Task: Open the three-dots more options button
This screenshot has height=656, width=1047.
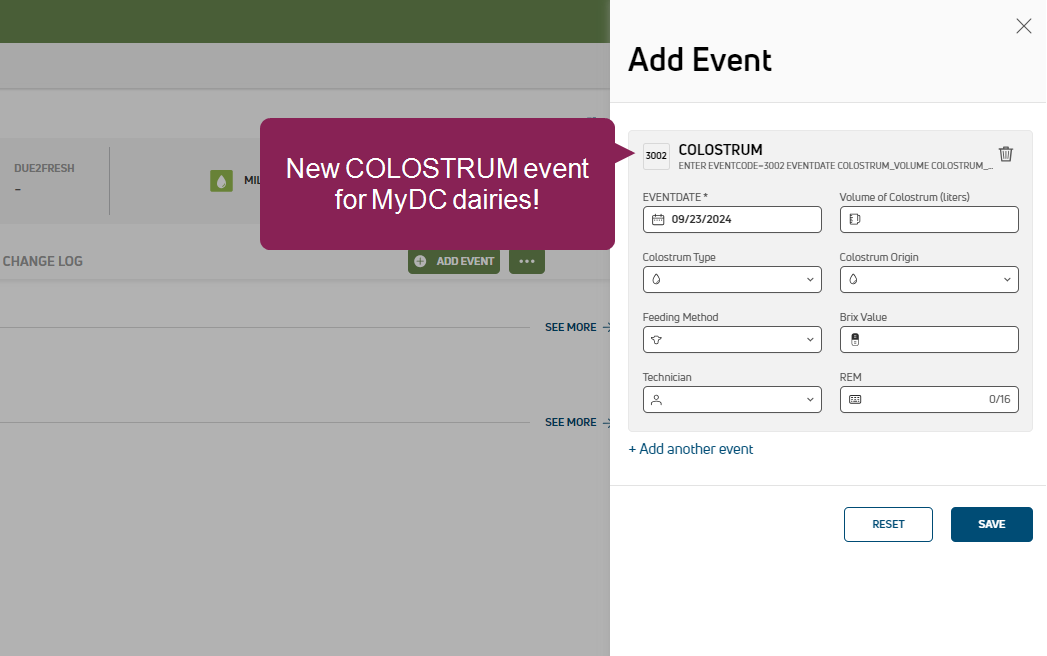Action: pos(527,261)
